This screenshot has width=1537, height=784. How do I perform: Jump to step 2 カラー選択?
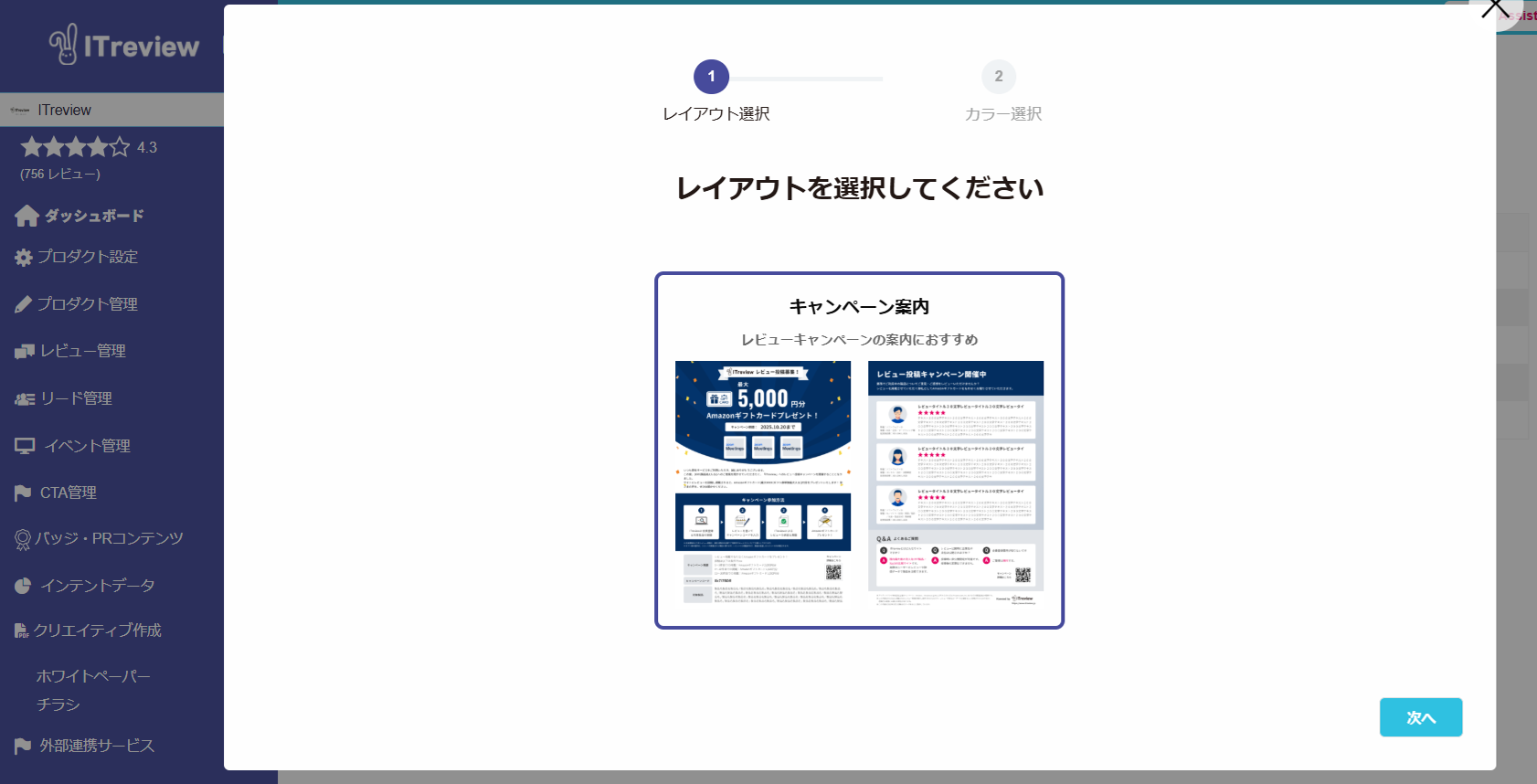998,77
